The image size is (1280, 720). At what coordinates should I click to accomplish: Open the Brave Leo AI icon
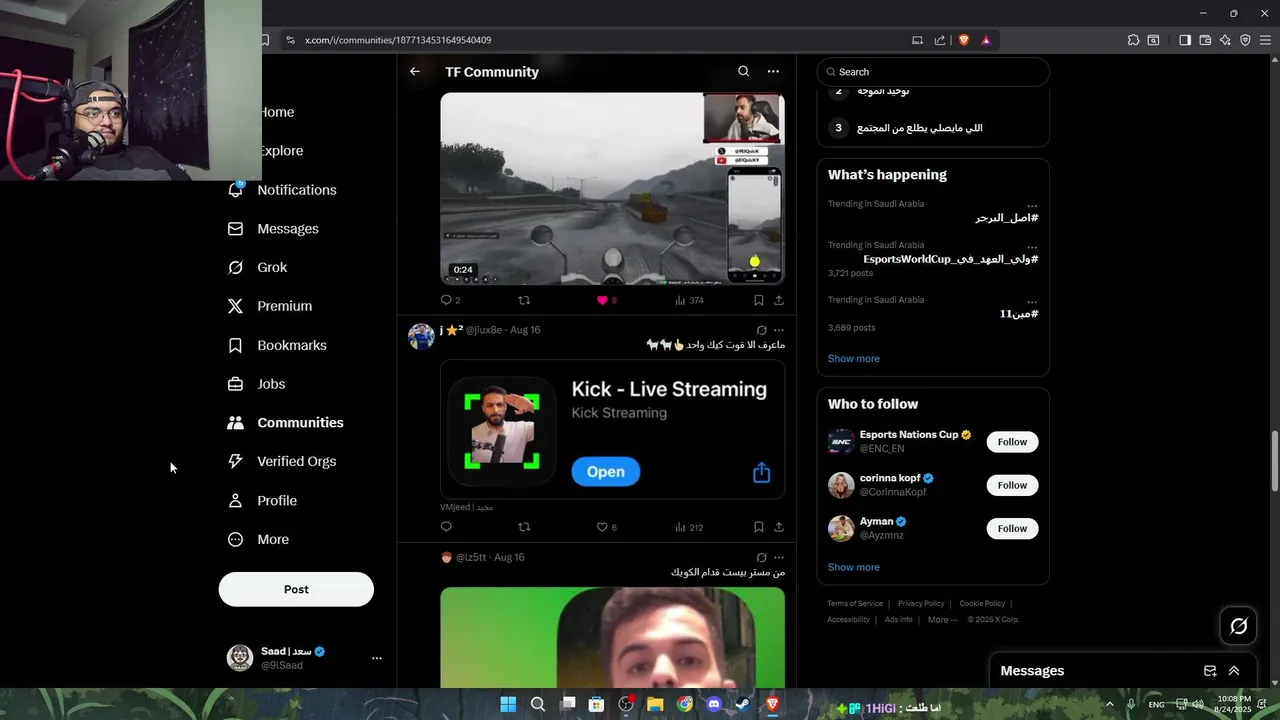pos(1225,40)
